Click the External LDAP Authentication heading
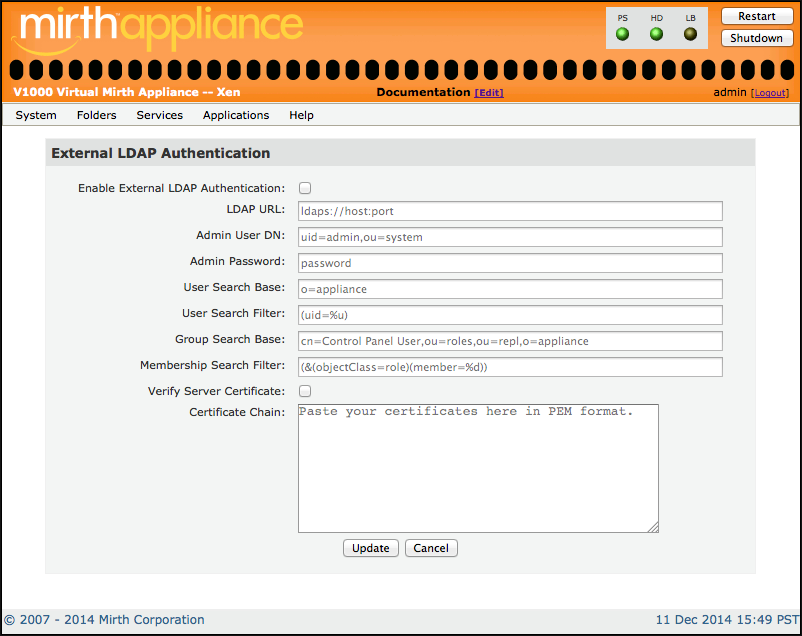 (161, 153)
